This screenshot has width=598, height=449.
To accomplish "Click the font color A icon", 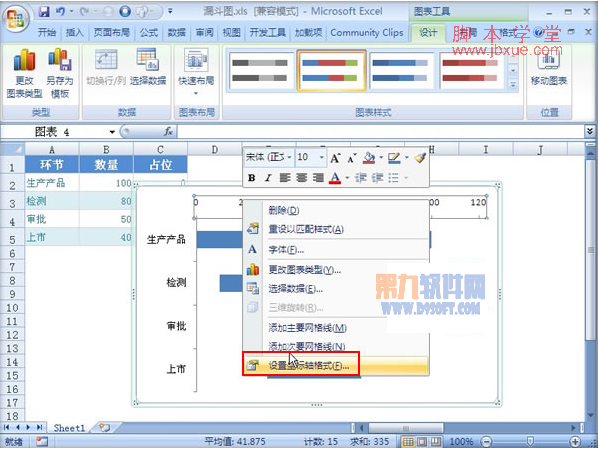I will [x=335, y=178].
